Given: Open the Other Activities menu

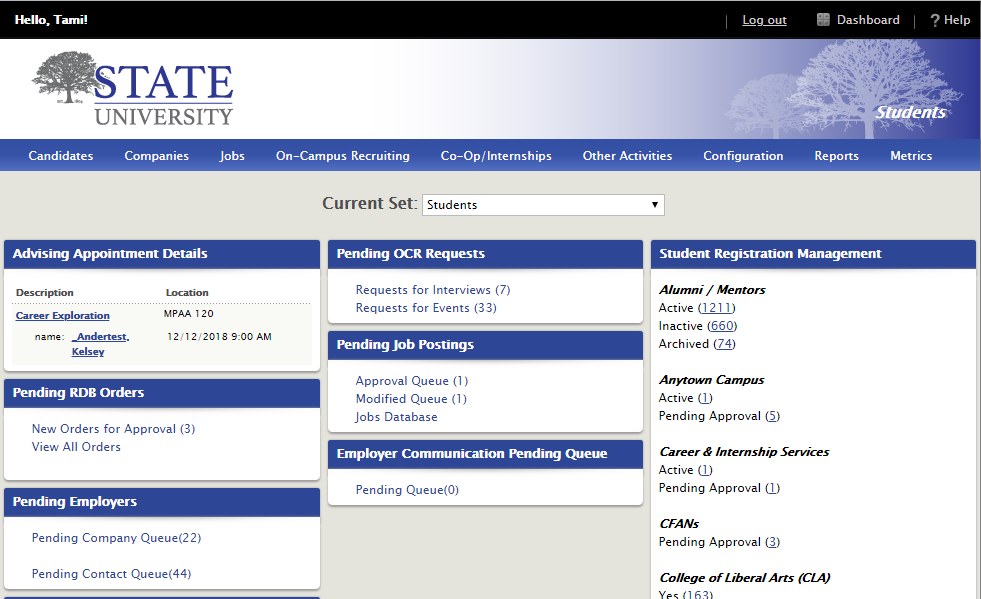Looking at the screenshot, I should (628, 156).
